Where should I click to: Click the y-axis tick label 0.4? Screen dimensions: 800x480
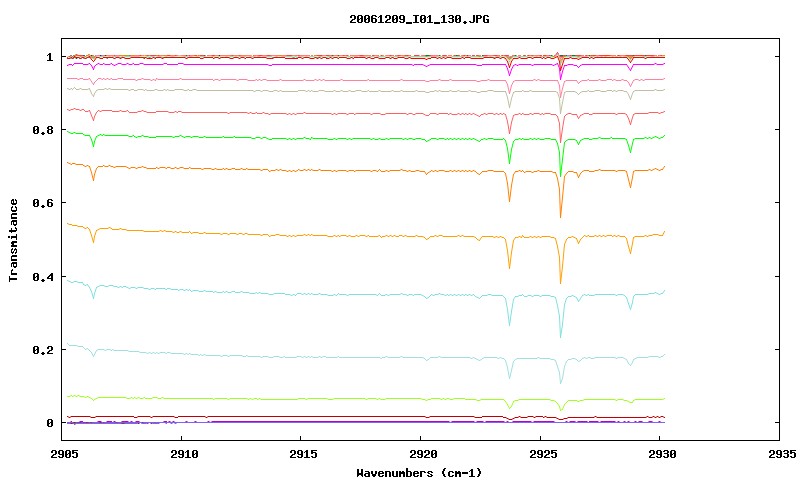[x=43, y=276]
